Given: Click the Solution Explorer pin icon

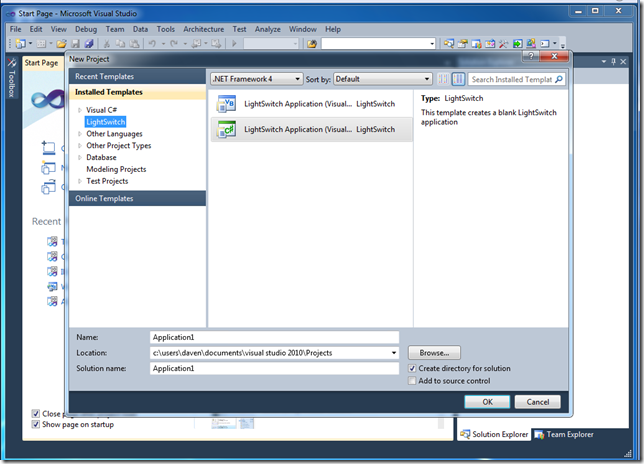Looking at the screenshot, I should pos(613,62).
